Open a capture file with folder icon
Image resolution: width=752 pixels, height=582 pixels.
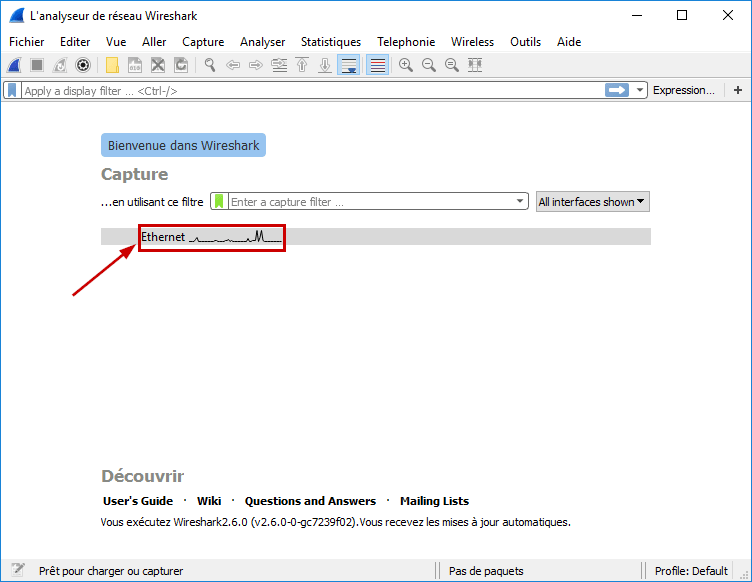pyautogui.click(x=112, y=65)
